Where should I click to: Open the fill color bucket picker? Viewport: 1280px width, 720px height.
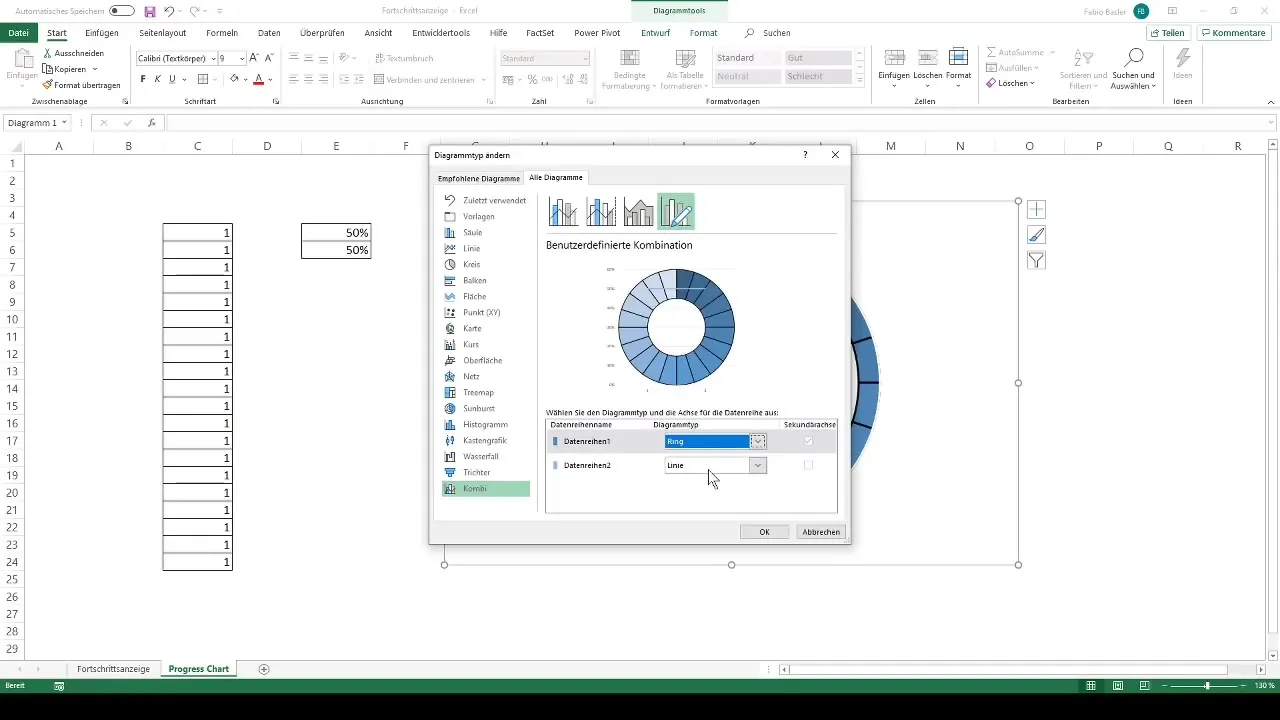click(x=233, y=79)
